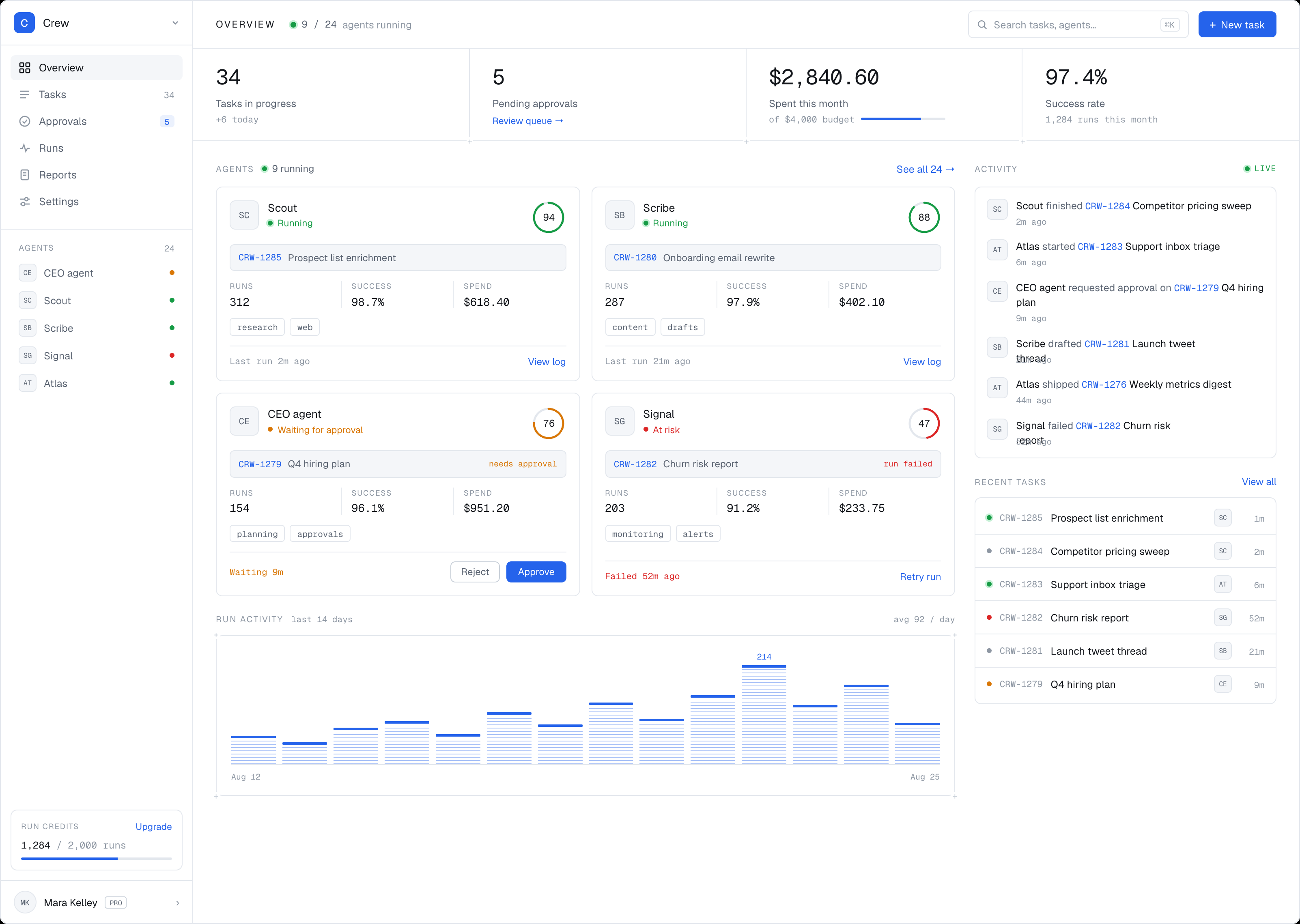The width and height of the screenshot is (1300, 924).
Task: Click the SG avatar on Signal agent card
Action: pyautogui.click(x=619, y=421)
